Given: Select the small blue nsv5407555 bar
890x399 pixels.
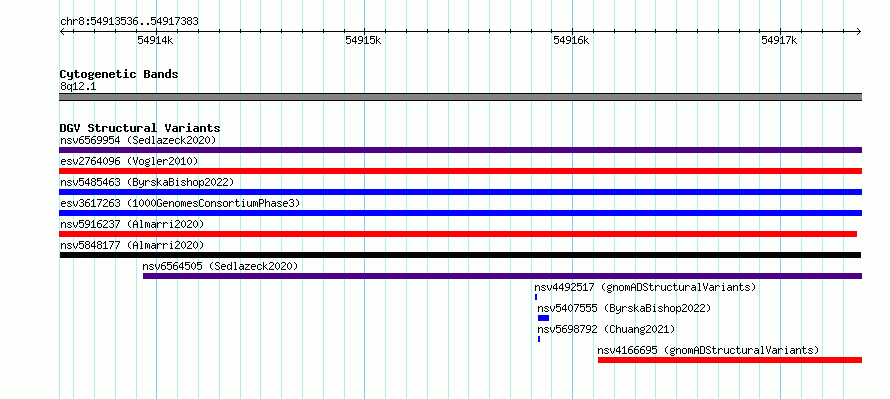Looking at the screenshot, I should [543, 318].
